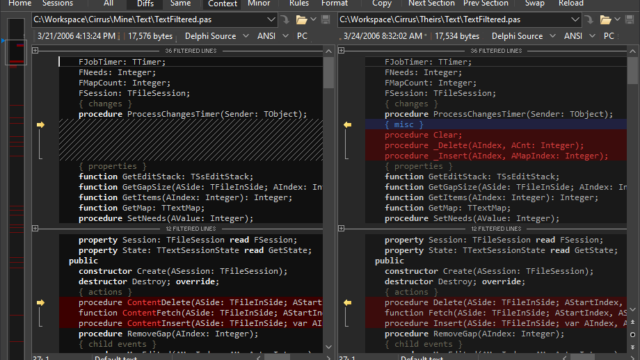The width and height of the screenshot is (640, 360).
Task: Click the right date 3/24/2006 8:32:02 AM
Action: (x=382, y=36)
